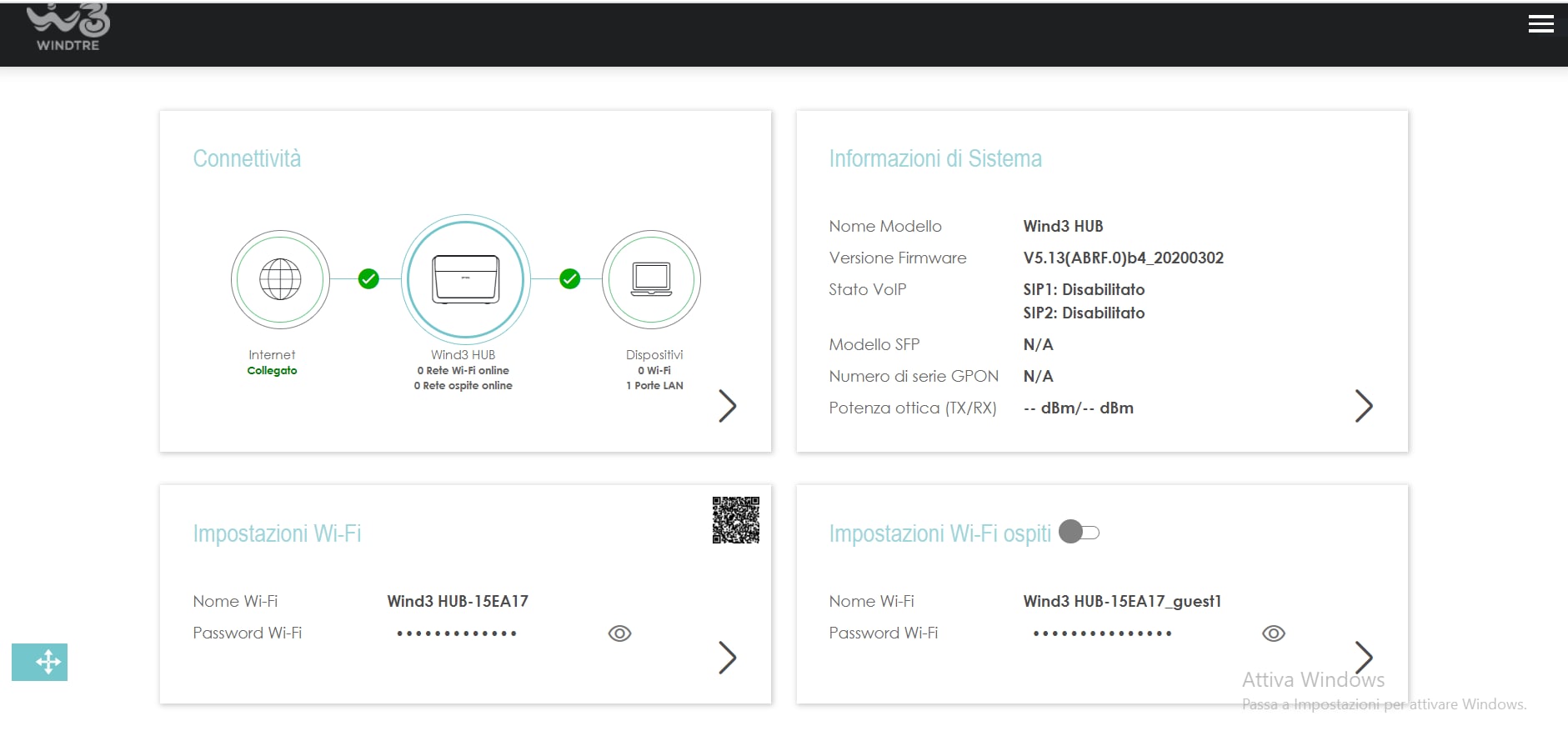Click the Nome Modello value Wind3 HUB
1568x736 pixels.
pos(1063,226)
